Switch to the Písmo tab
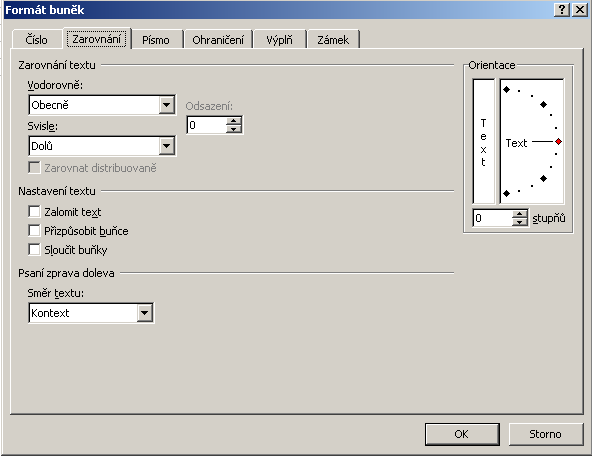592x457 pixels. tap(156, 40)
